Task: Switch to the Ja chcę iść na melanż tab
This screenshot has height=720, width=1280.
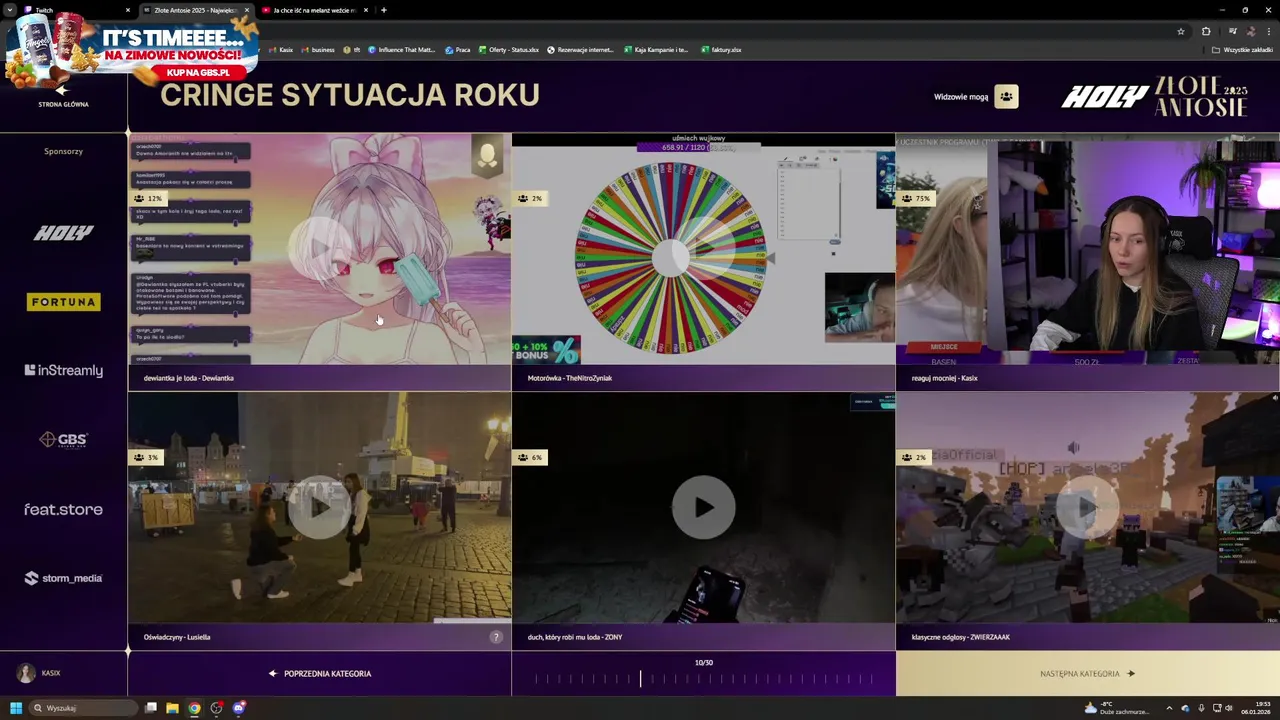Action: point(314,10)
